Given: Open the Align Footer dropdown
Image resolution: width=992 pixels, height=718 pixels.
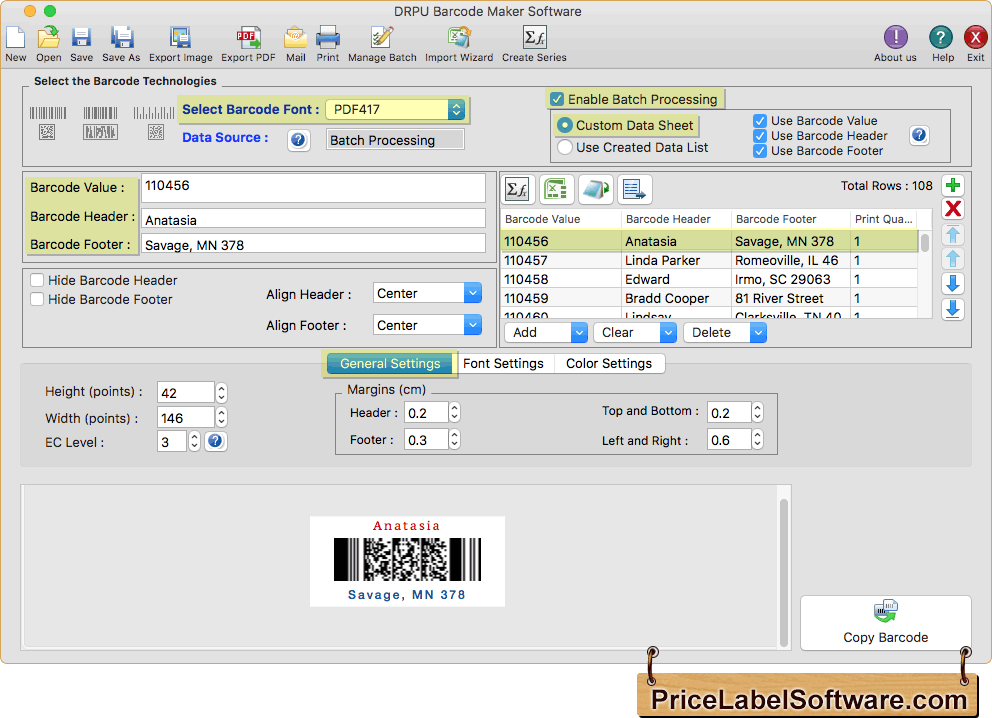Looking at the screenshot, I should tap(427, 325).
